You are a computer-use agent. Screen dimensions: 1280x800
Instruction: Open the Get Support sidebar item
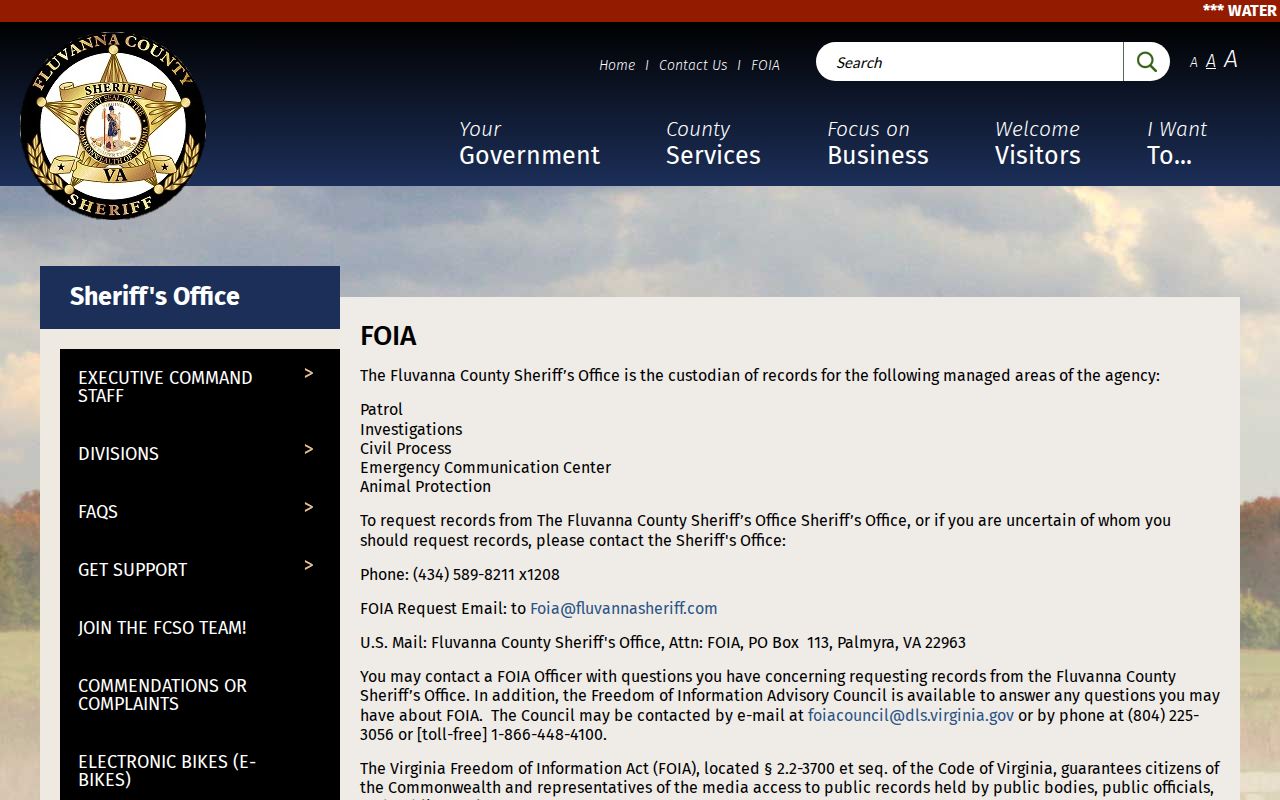point(133,570)
